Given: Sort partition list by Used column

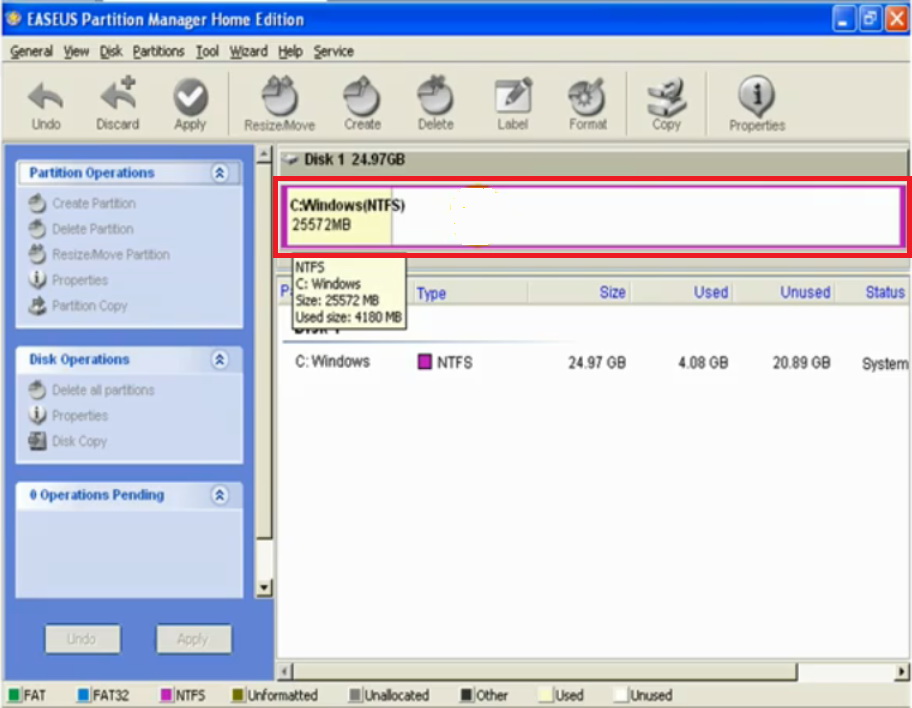Looking at the screenshot, I should click(x=711, y=292).
